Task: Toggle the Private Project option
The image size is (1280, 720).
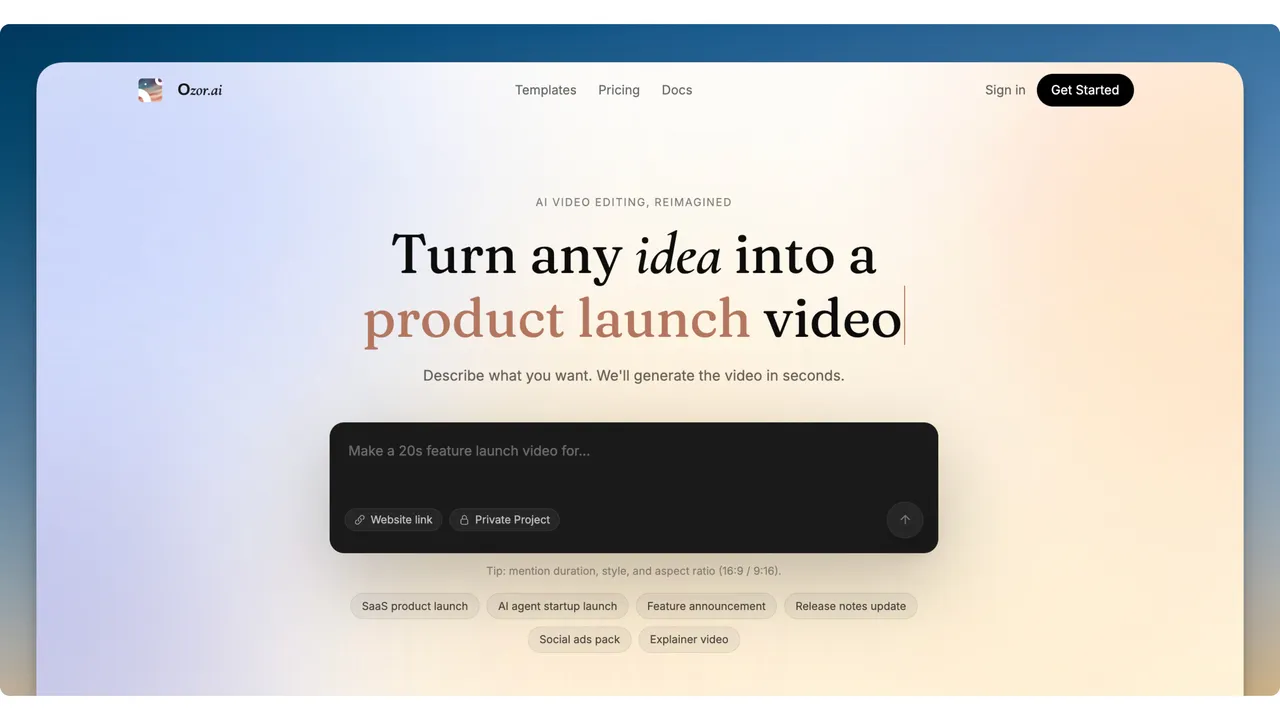Action: coord(504,520)
